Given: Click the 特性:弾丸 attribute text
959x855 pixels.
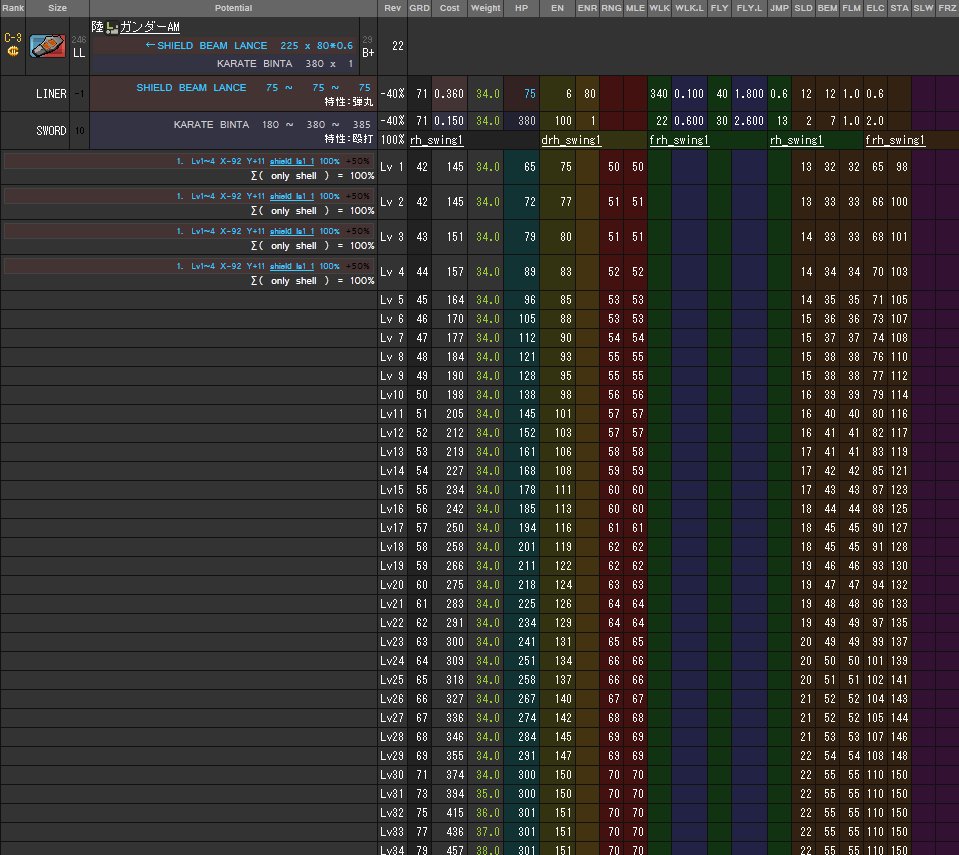Looking at the screenshot, I should pyautogui.click(x=349, y=102).
